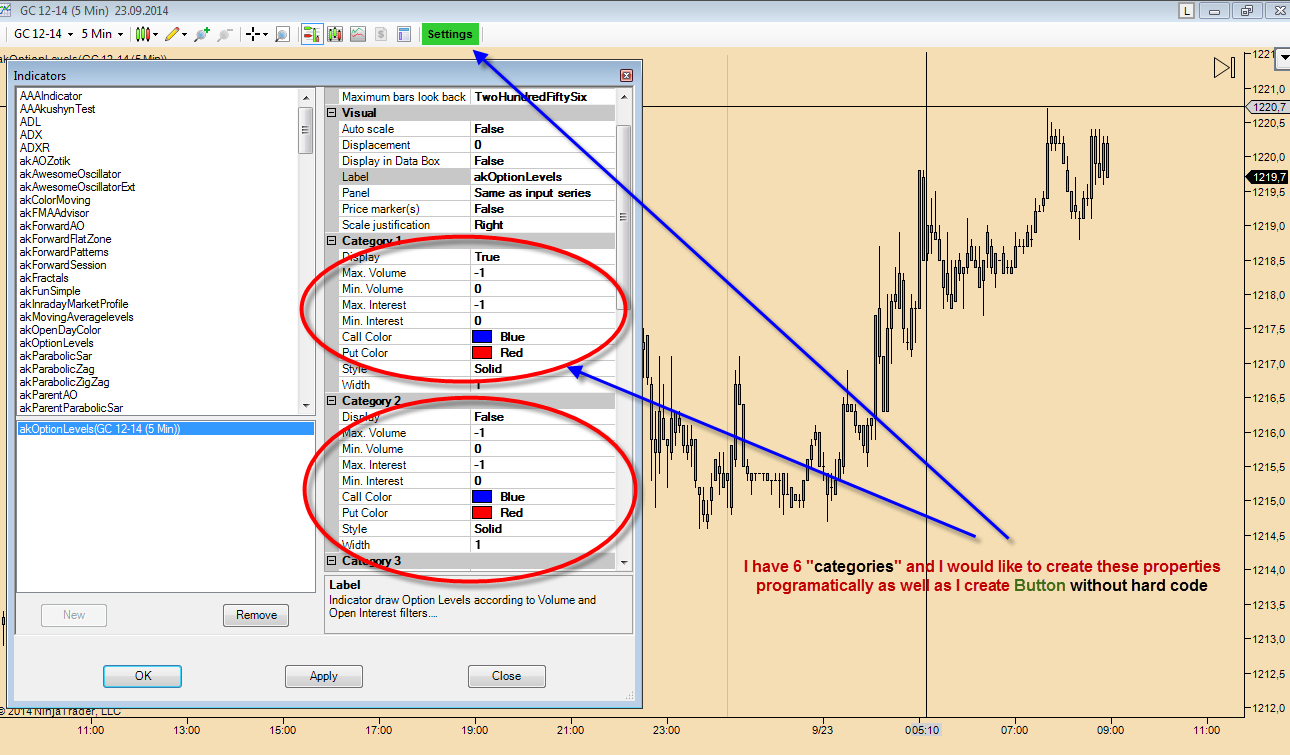Confirm the dialog with OK

pyautogui.click(x=143, y=676)
